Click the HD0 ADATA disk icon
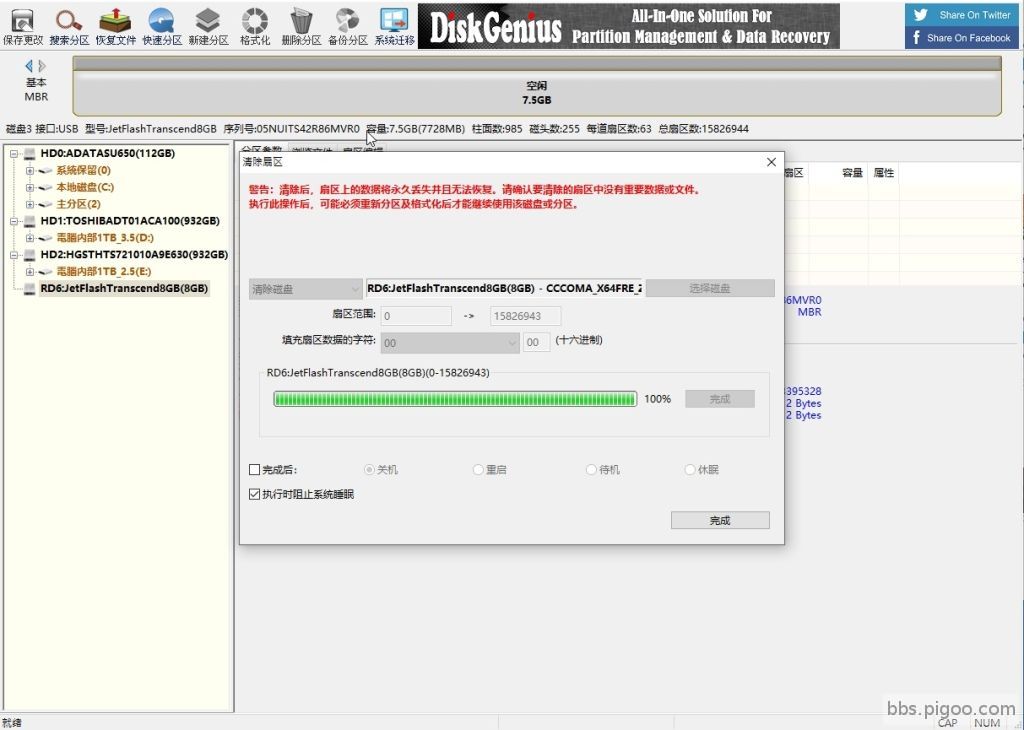The height and width of the screenshot is (730, 1024). [29, 153]
